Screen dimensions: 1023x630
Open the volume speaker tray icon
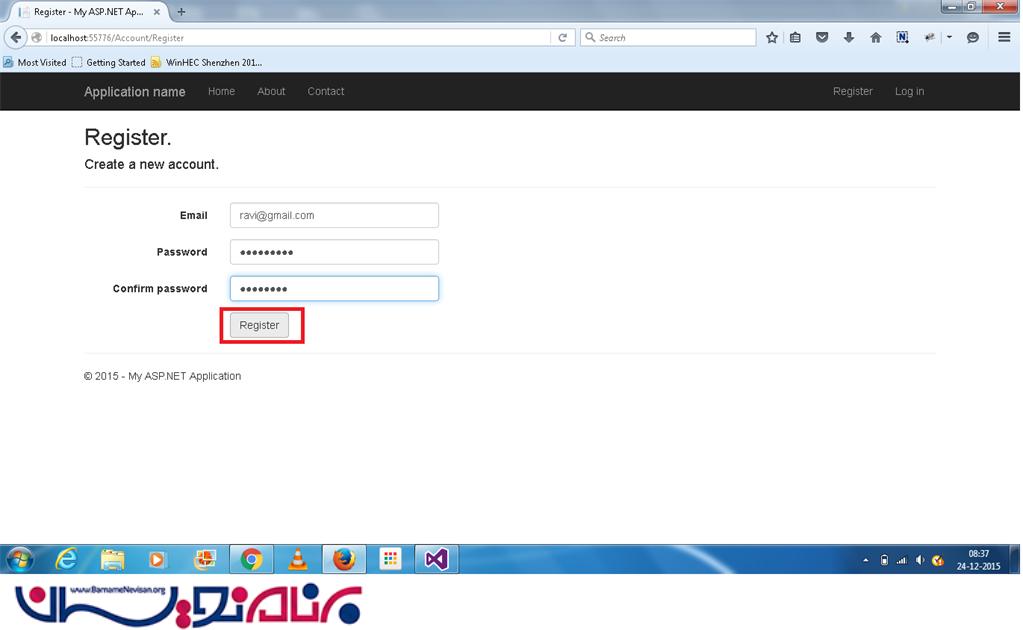click(920, 560)
